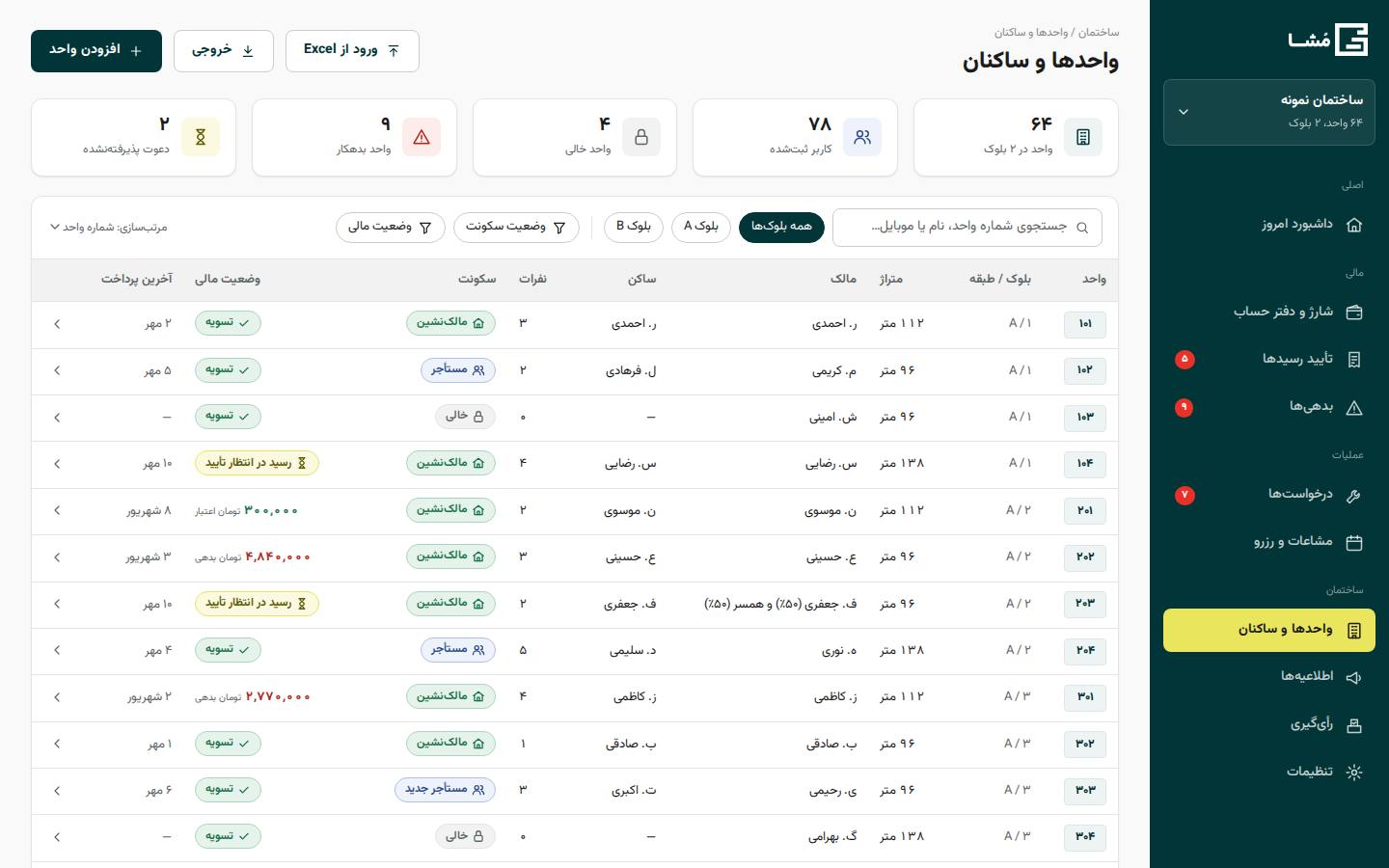The height and width of the screenshot is (868, 1389).
Task: Click the debt amount ۴,۸۴۰,۰۰۰
Action: click(278, 557)
